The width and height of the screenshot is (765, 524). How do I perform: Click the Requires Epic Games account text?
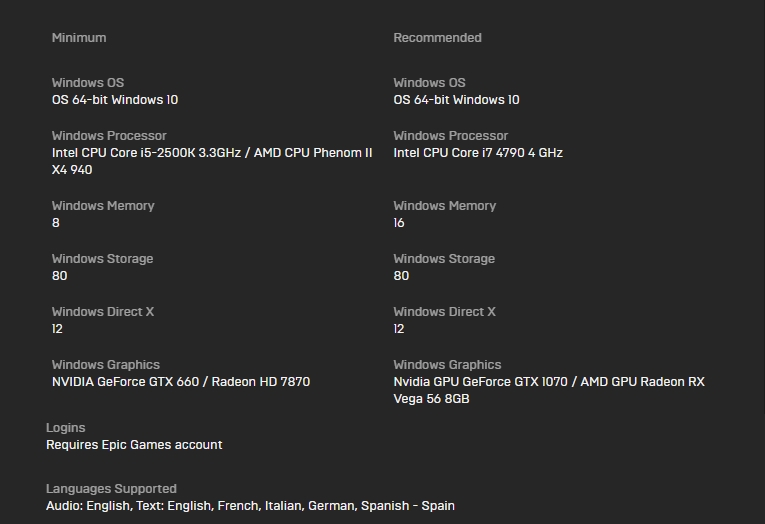[134, 444]
